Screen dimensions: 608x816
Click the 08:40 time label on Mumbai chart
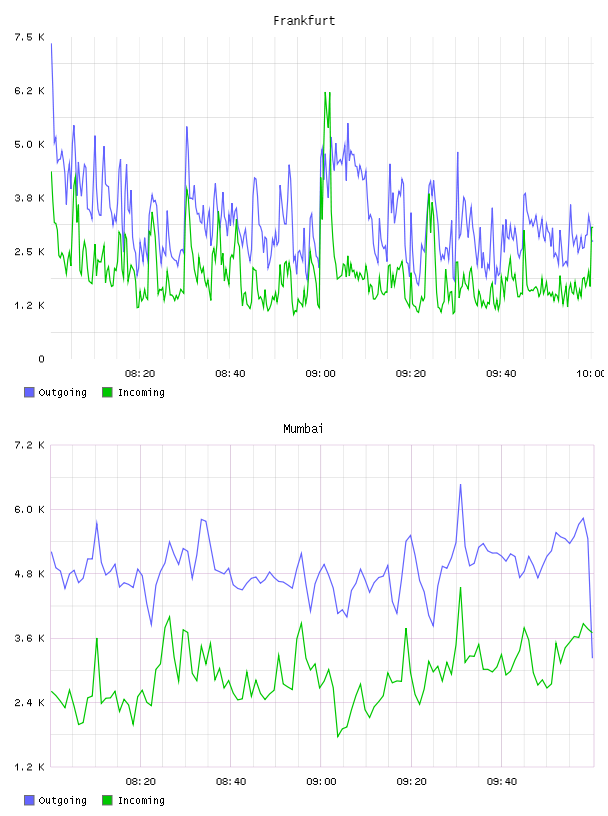pos(231,782)
